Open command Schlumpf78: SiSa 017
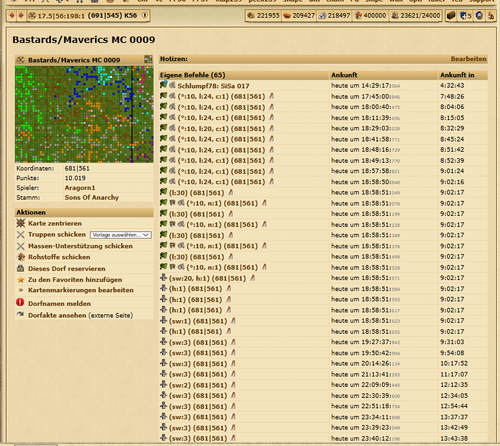 coord(213,86)
